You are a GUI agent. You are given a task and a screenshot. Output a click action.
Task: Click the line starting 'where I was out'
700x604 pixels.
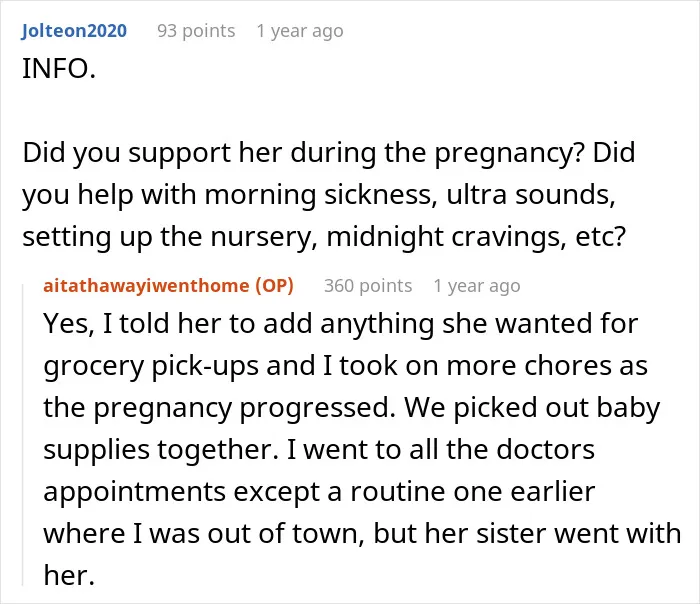click(362, 533)
